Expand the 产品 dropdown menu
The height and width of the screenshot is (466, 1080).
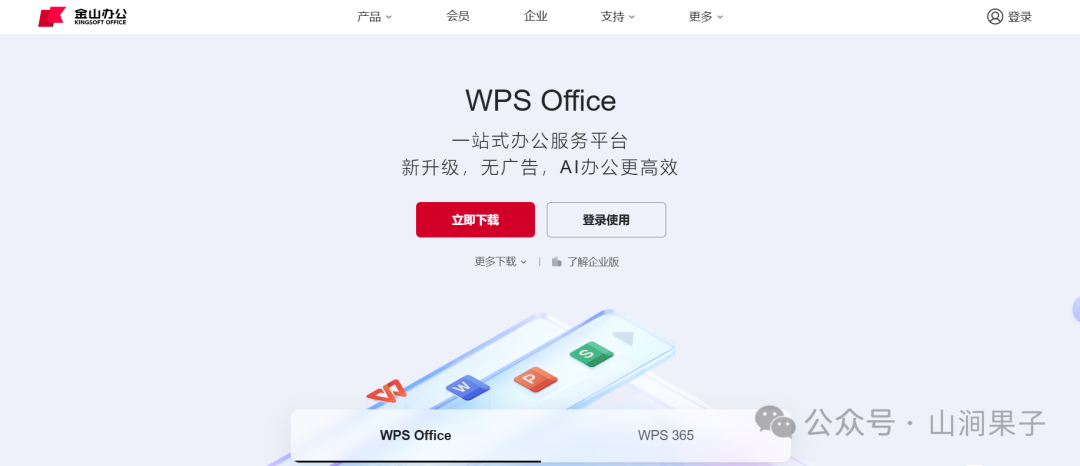(x=374, y=17)
